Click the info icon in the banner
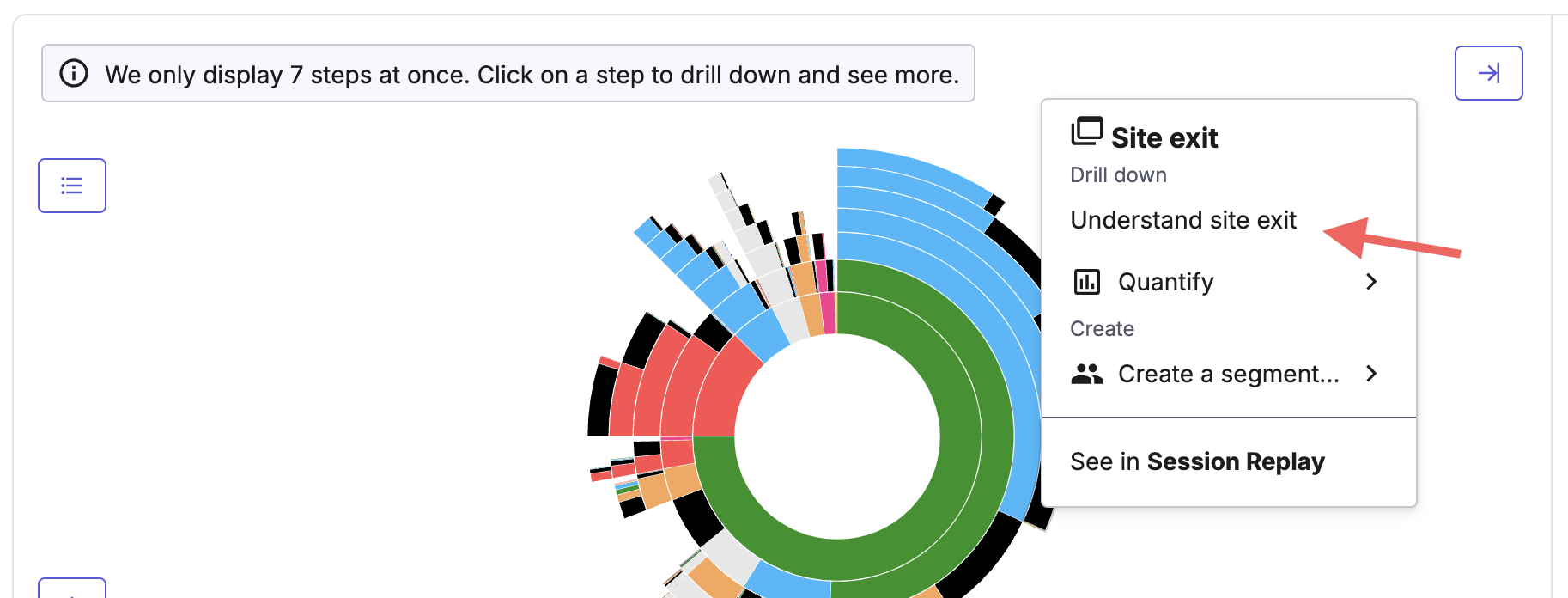 tap(74, 74)
